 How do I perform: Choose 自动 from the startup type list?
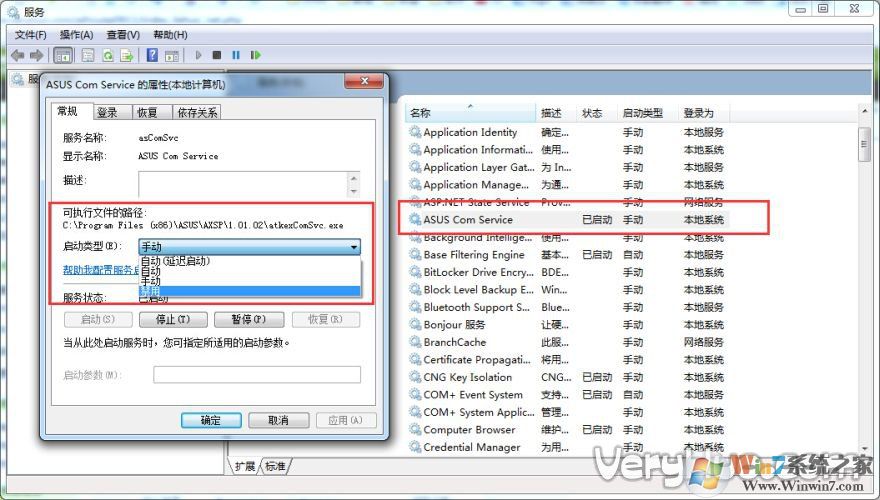click(x=249, y=271)
